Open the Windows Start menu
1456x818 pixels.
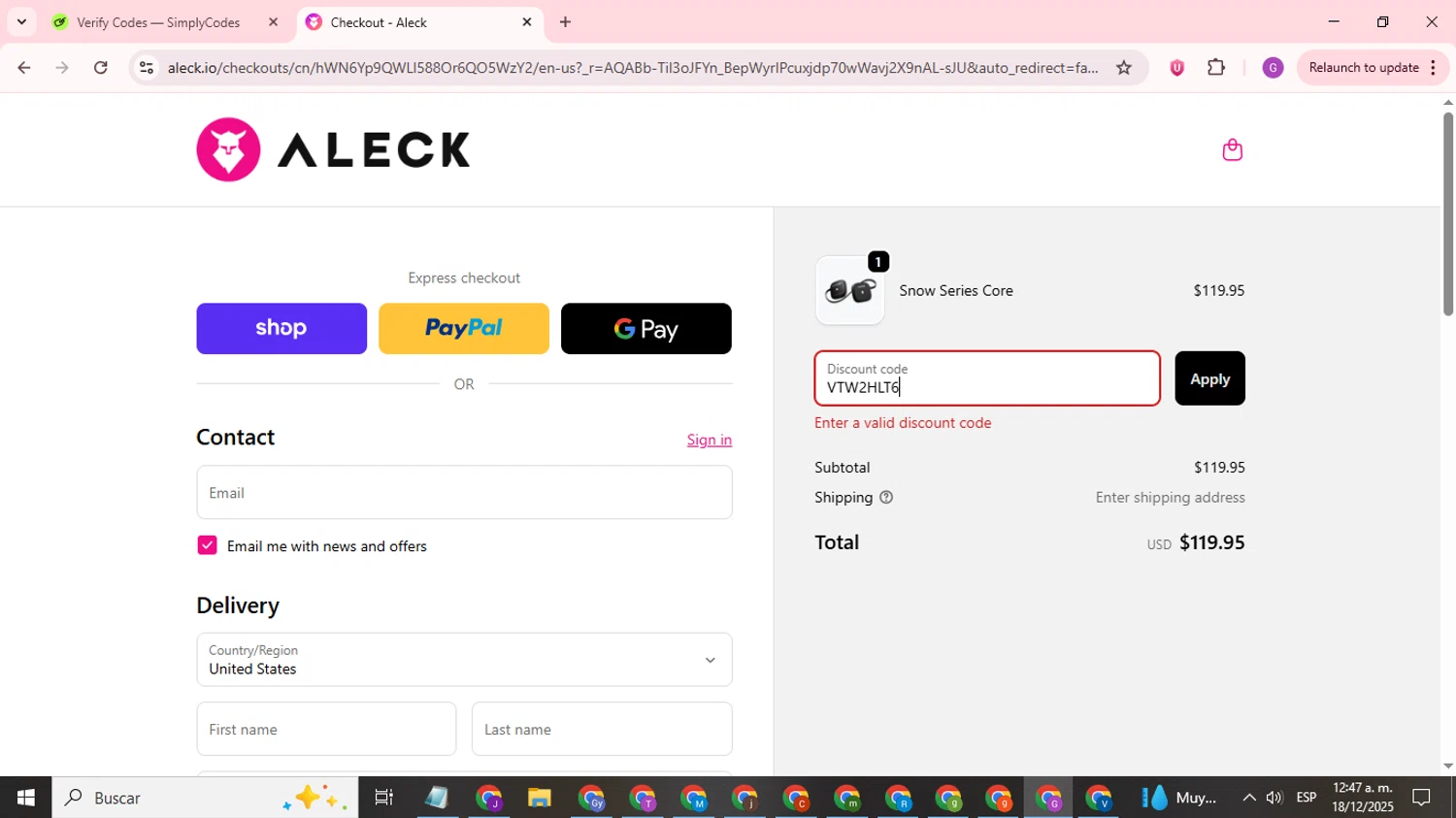[x=25, y=798]
